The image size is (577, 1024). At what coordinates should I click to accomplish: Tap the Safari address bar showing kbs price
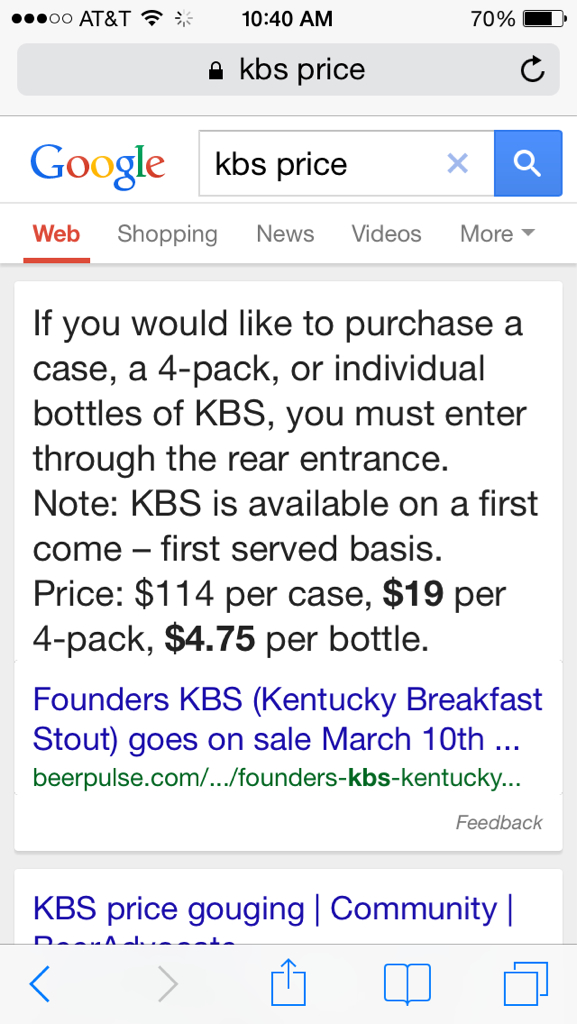(x=288, y=69)
